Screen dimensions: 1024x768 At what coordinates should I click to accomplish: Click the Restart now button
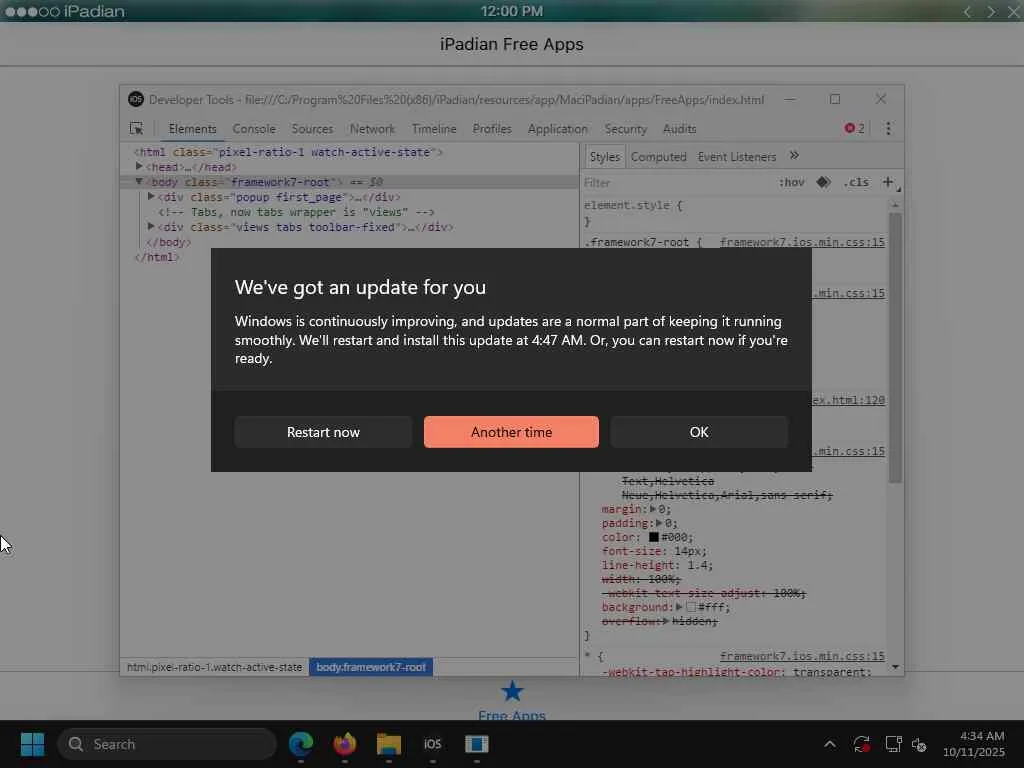323,432
